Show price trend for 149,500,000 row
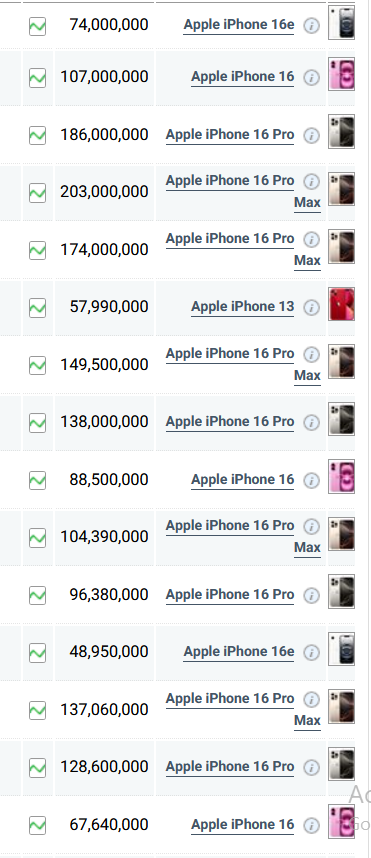371x858 pixels. (x=37, y=365)
